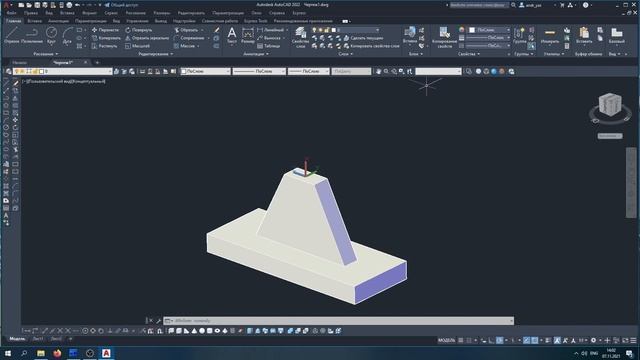
Task: Click the search magnifier in title bar
Action: (513, 5)
